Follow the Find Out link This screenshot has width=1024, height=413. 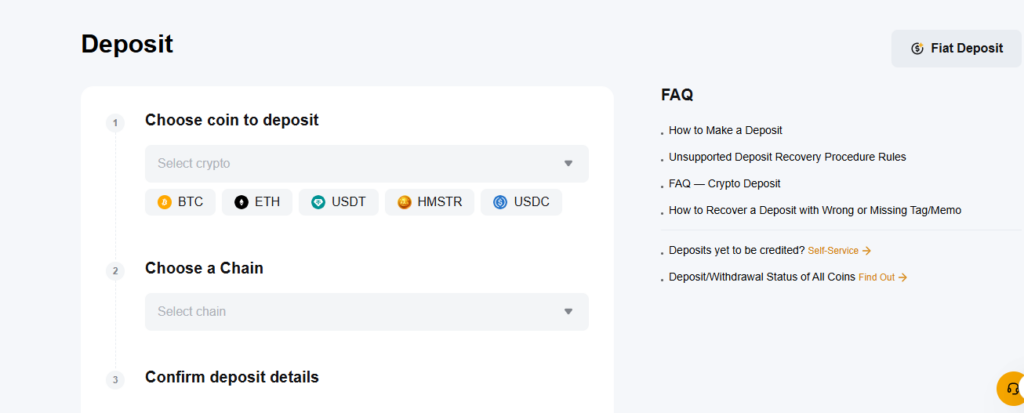pos(882,277)
